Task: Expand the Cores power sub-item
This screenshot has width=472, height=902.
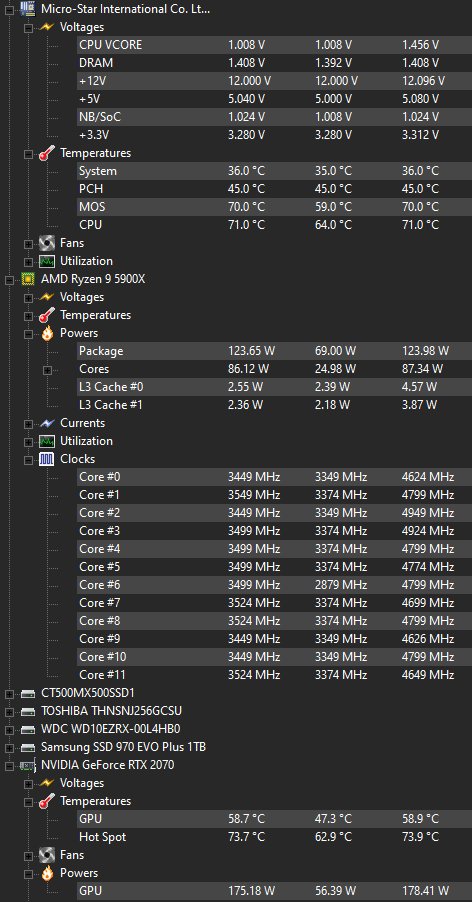Action: click(47, 369)
